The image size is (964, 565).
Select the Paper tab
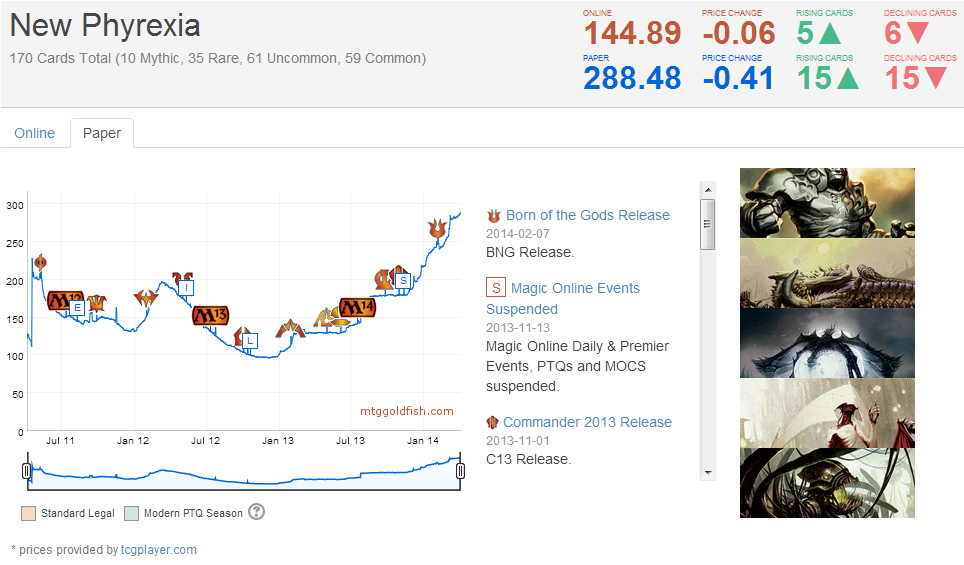102,133
